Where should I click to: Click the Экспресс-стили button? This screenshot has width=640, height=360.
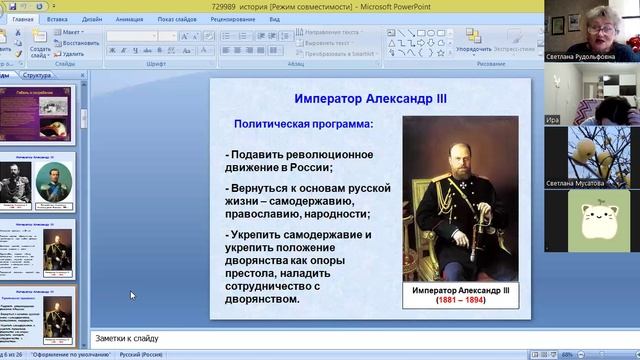514,41
